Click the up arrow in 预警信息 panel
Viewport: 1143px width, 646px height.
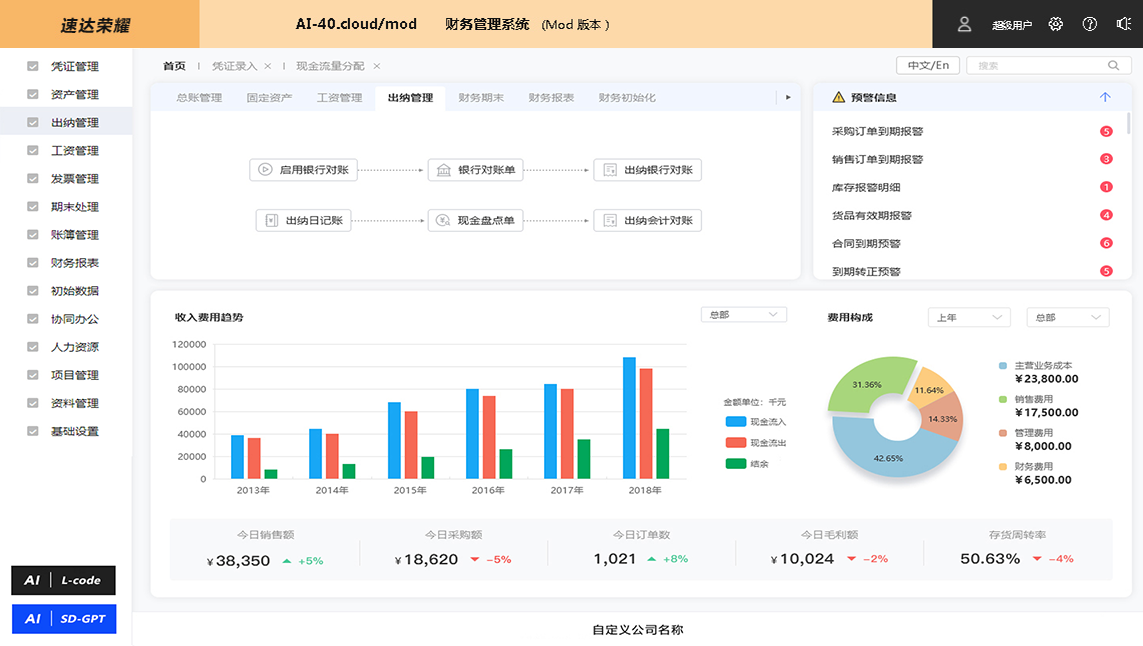pyautogui.click(x=1105, y=98)
